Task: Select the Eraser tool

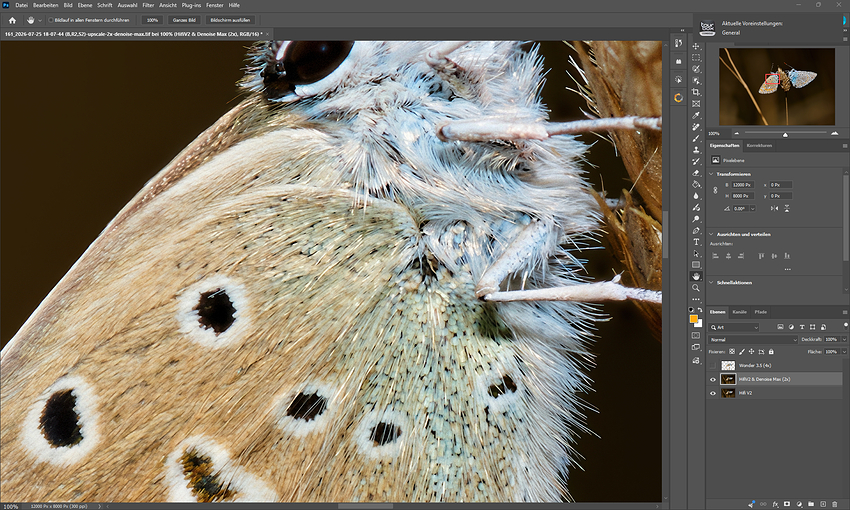Action: click(x=696, y=173)
